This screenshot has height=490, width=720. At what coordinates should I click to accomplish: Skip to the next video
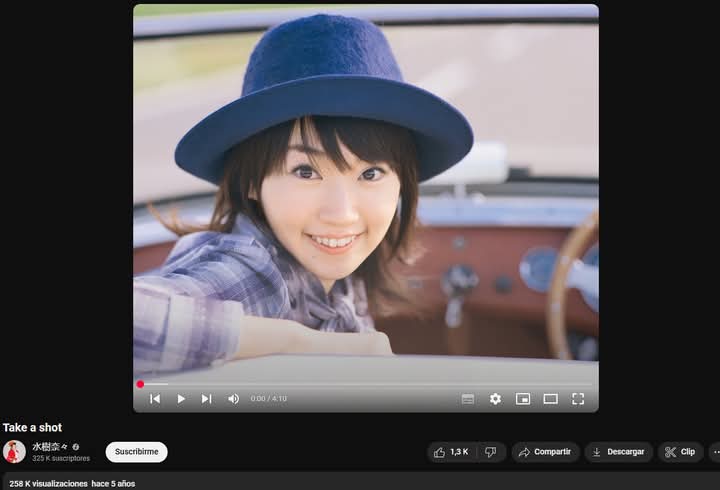tap(206, 399)
